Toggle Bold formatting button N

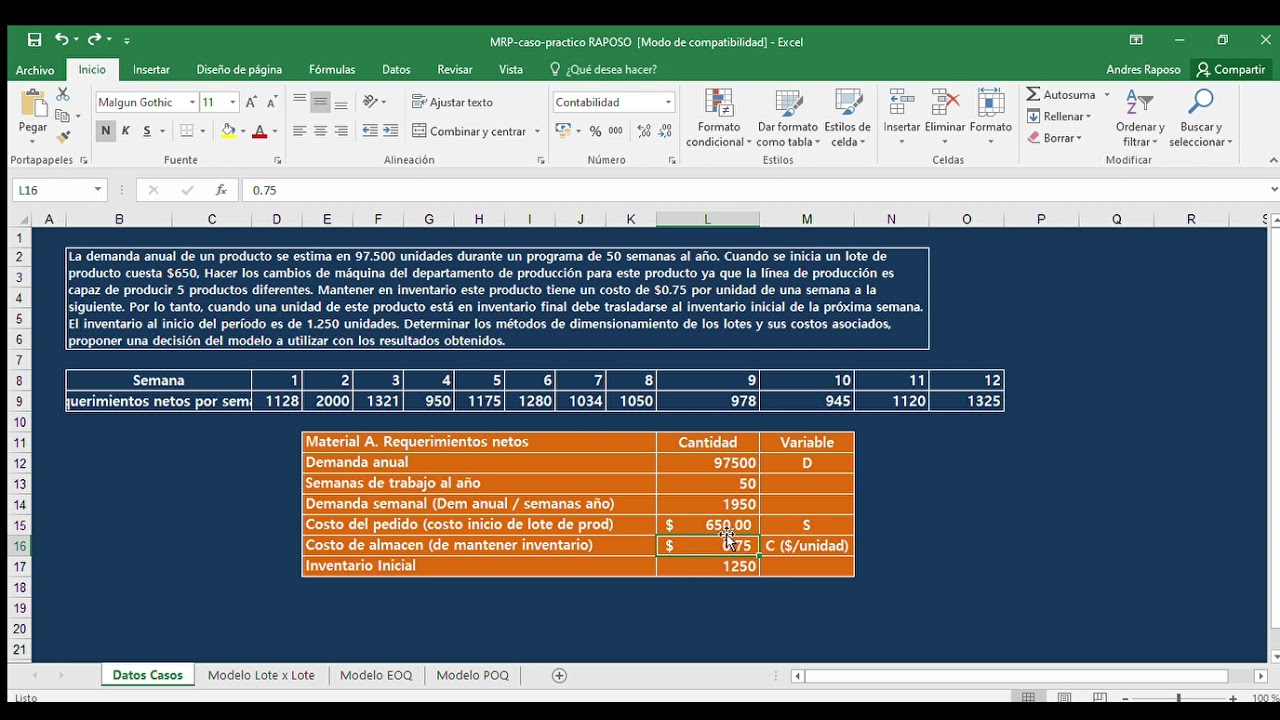coord(105,131)
